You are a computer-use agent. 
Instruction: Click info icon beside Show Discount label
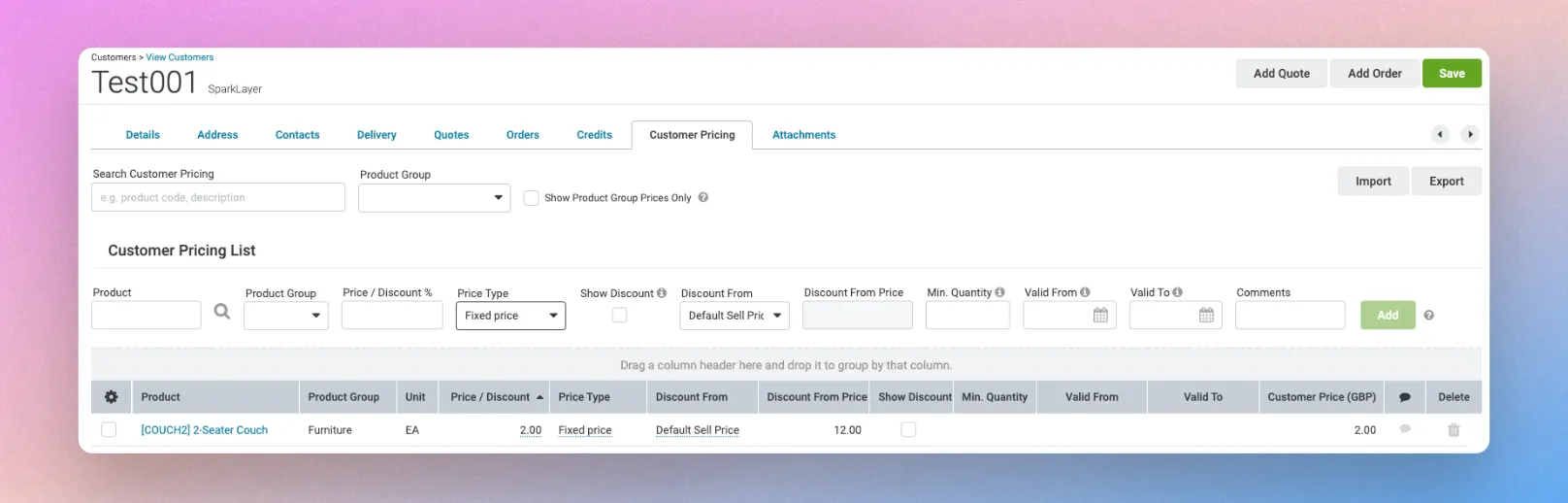click(662, 292)
